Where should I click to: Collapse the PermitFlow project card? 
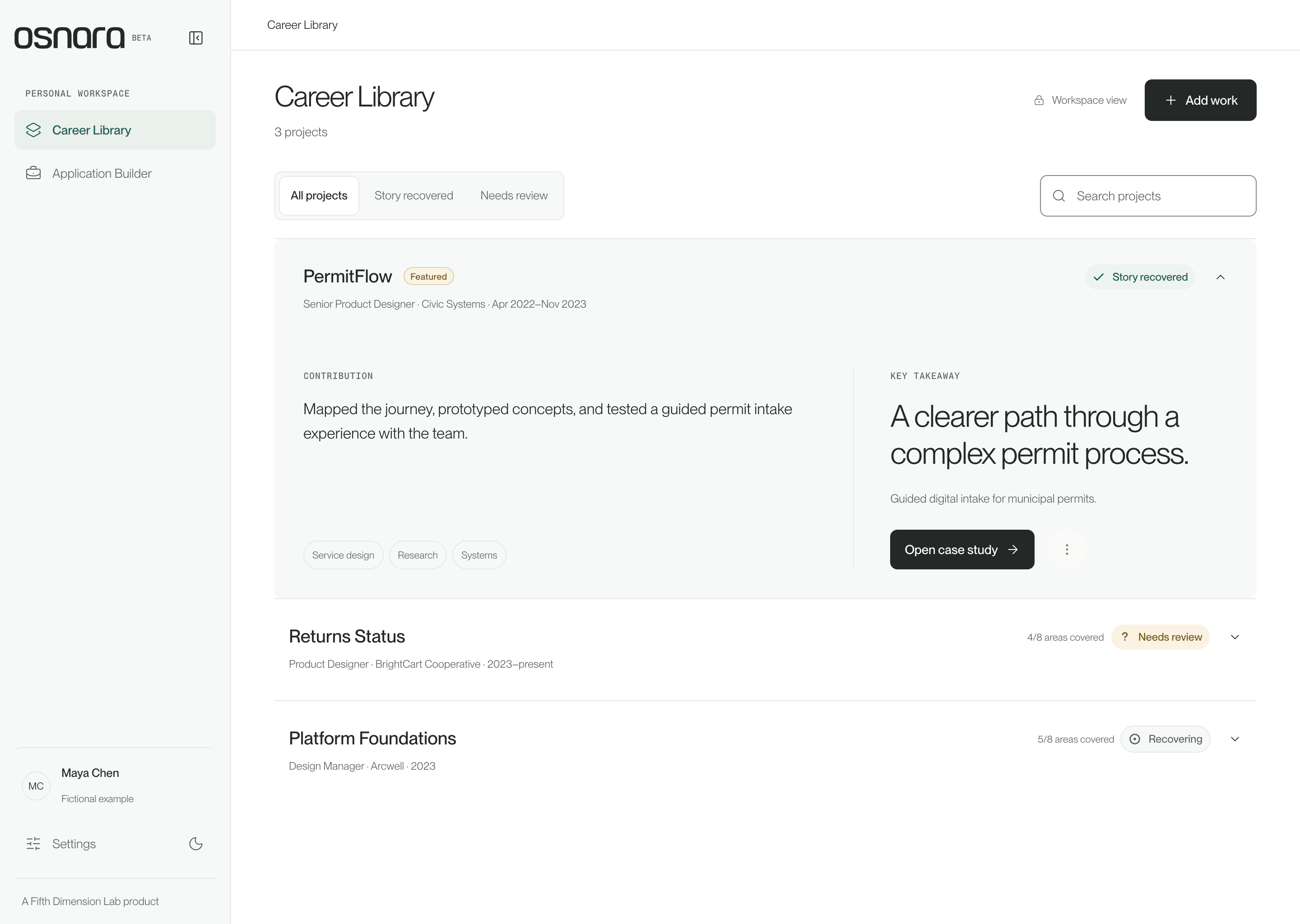1220,277
